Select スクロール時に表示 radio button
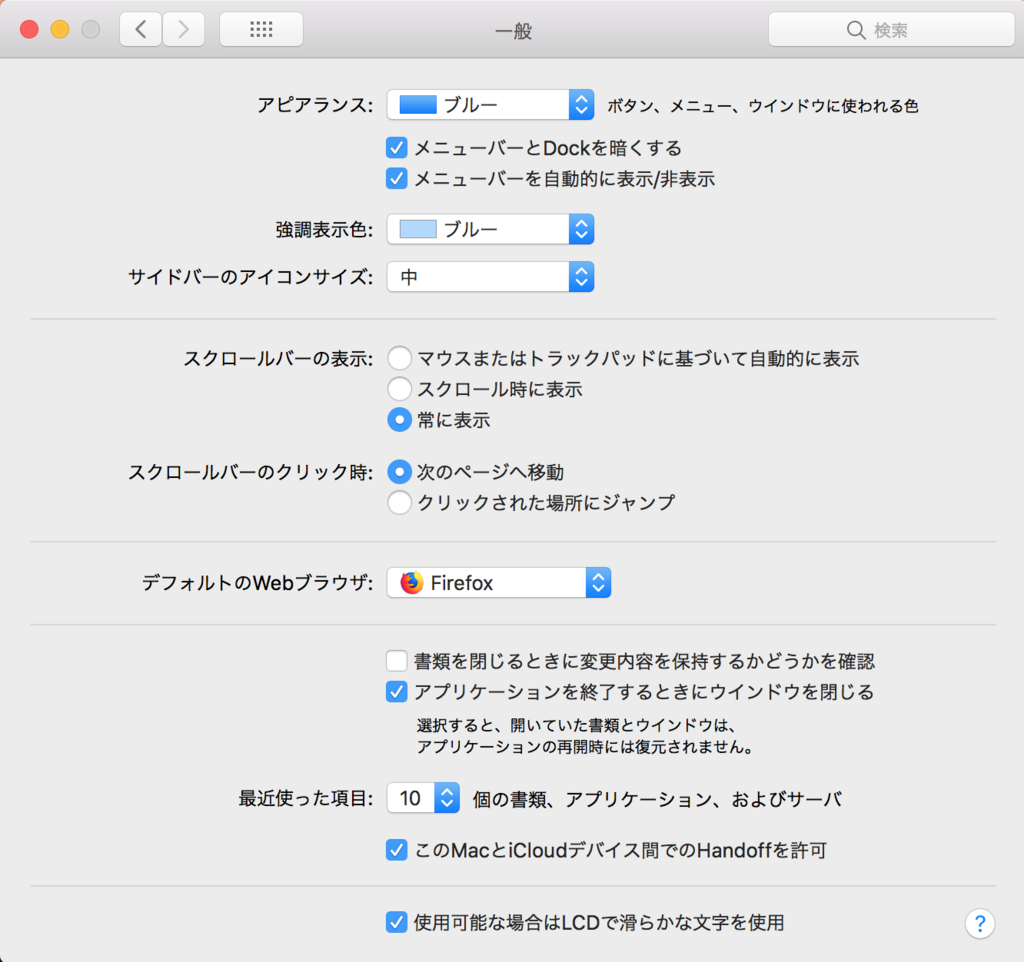Screen dimensions: 1024x962 400,389
